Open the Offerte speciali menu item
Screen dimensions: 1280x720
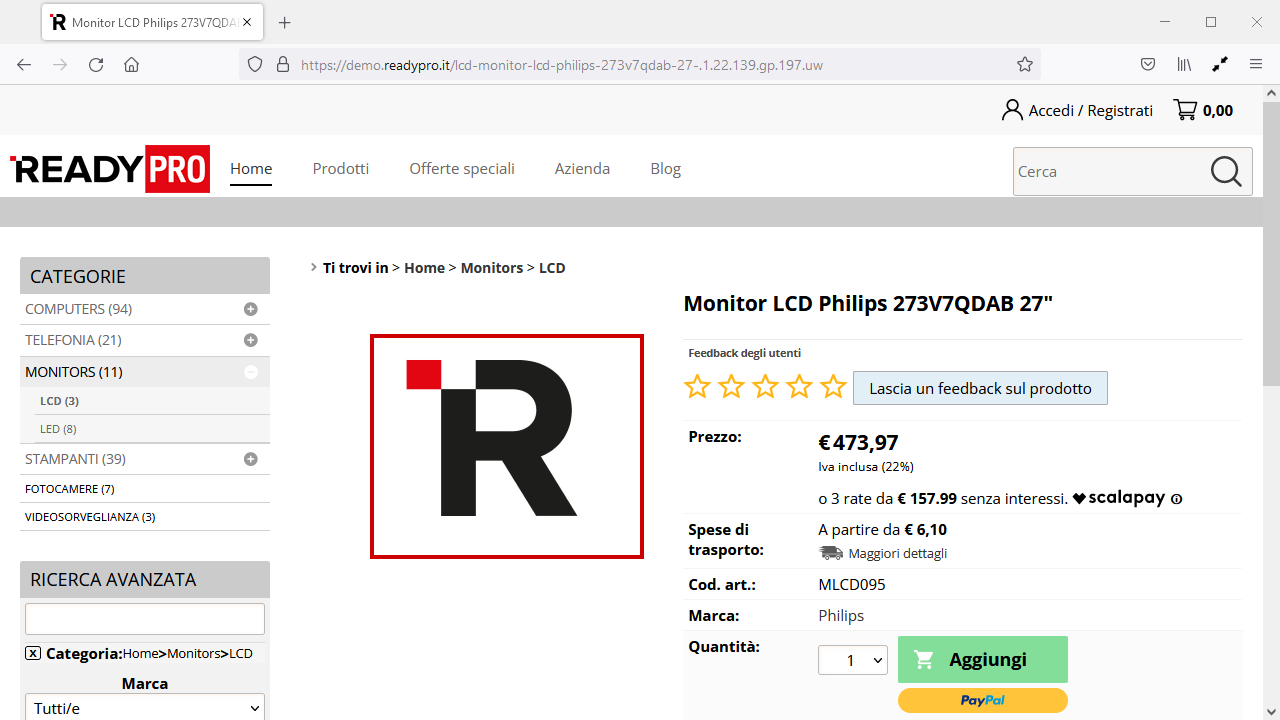click(x=462, y=169)
